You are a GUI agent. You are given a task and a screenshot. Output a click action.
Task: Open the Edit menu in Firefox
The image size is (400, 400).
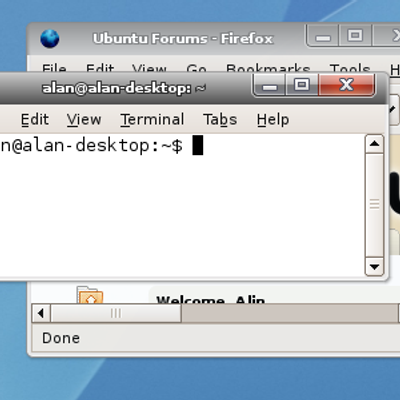pyautogui.click(x=100, y=68)
